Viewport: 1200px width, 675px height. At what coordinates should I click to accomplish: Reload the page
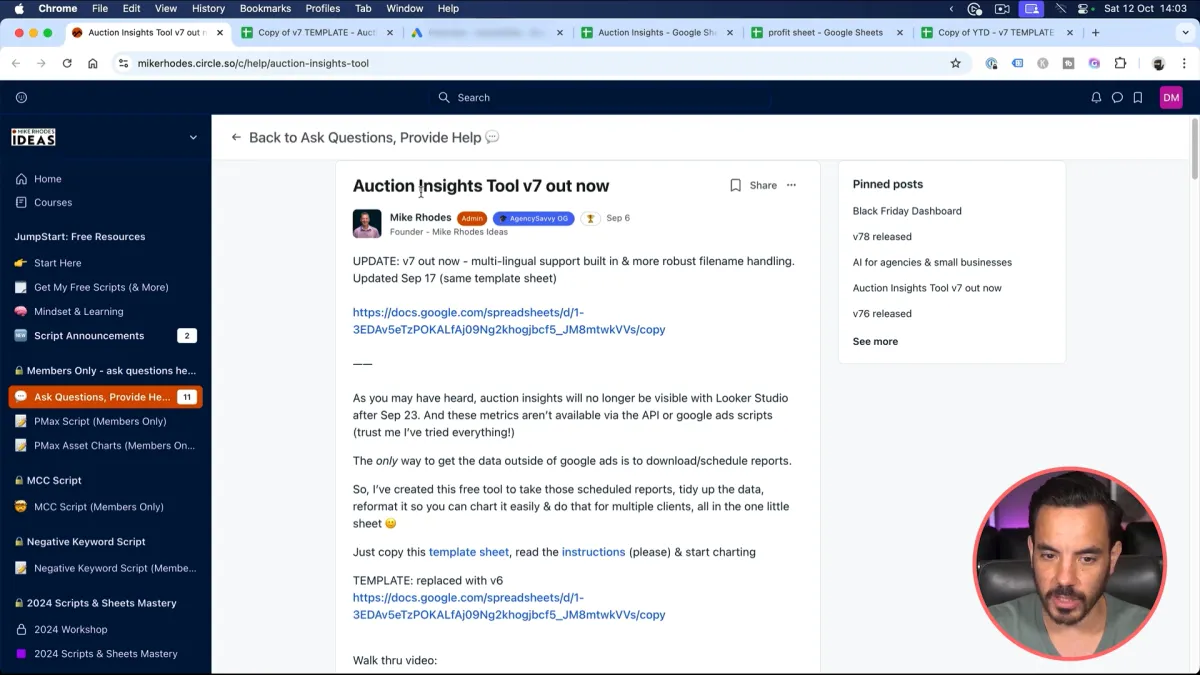(67, 63)
